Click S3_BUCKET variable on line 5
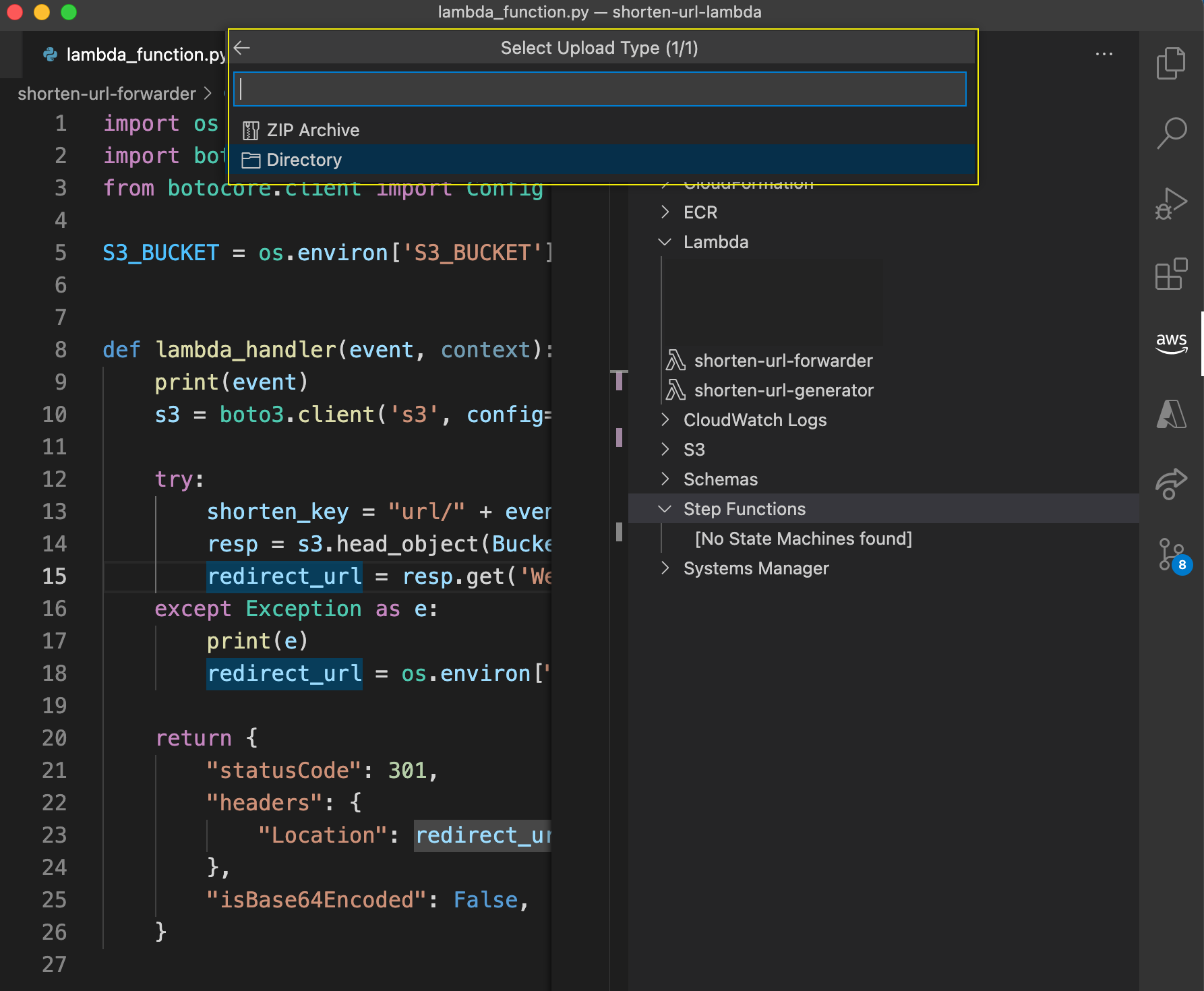Viewport: 1204px width, 991px height. (160, 253)
